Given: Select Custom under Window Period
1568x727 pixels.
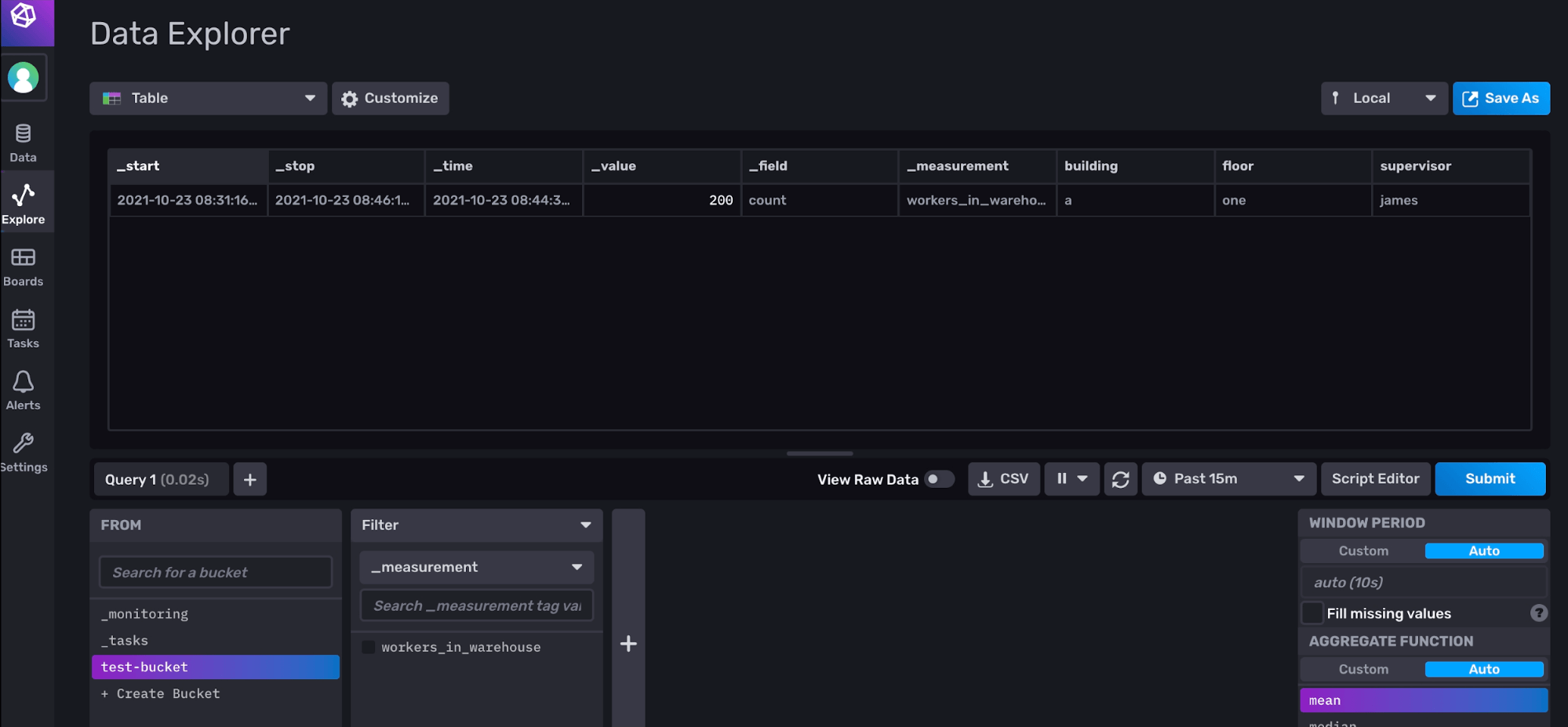Looking at the screenshot, I should tap(1362, 551).
